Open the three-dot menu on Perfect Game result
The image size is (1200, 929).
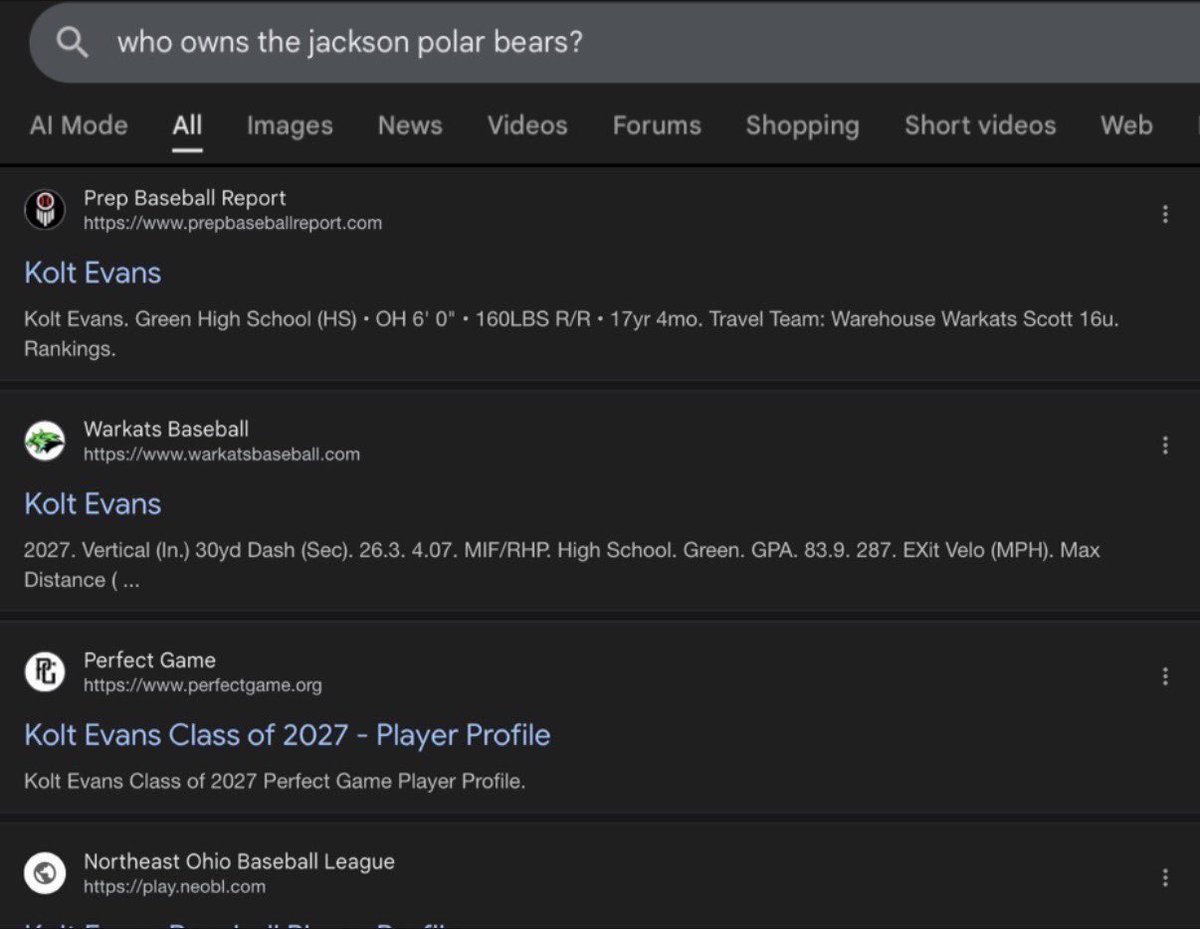(x=1165, y=676)
